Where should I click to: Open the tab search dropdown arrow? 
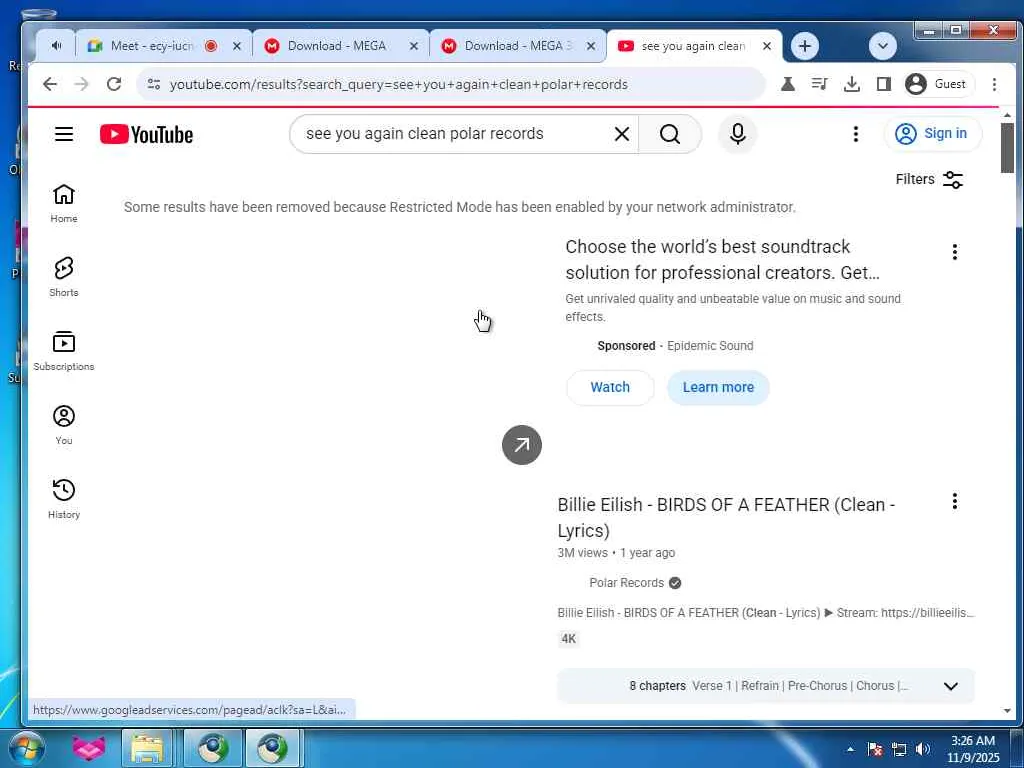883,46
